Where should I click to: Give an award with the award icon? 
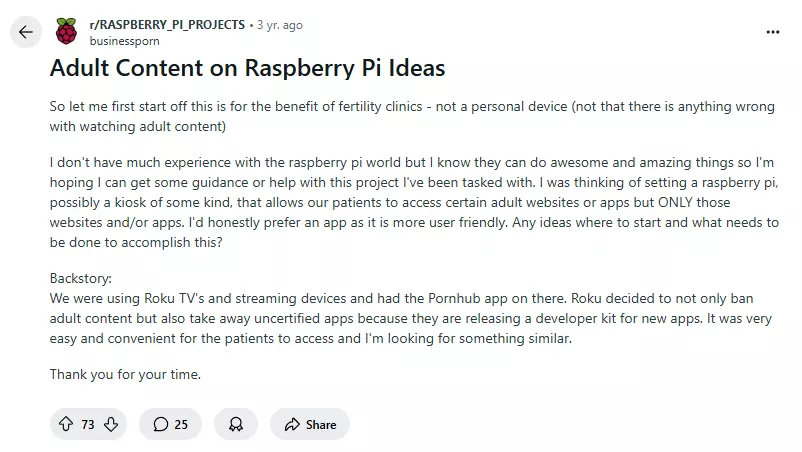[x=236, y=424]
